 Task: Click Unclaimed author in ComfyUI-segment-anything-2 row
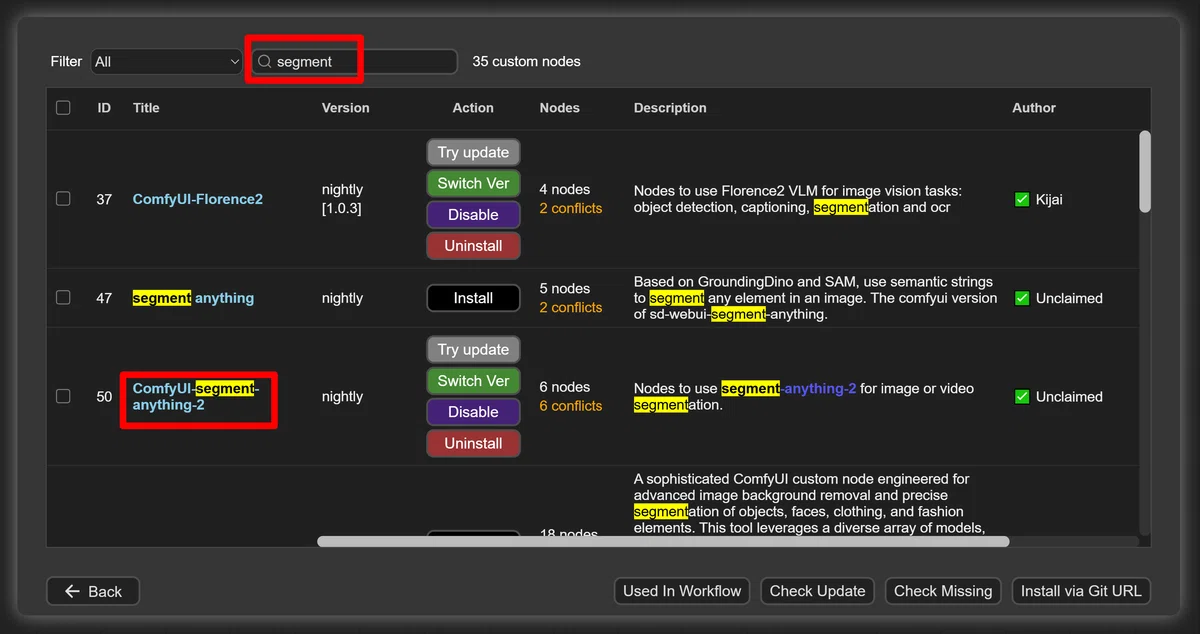click(1069, 397)
